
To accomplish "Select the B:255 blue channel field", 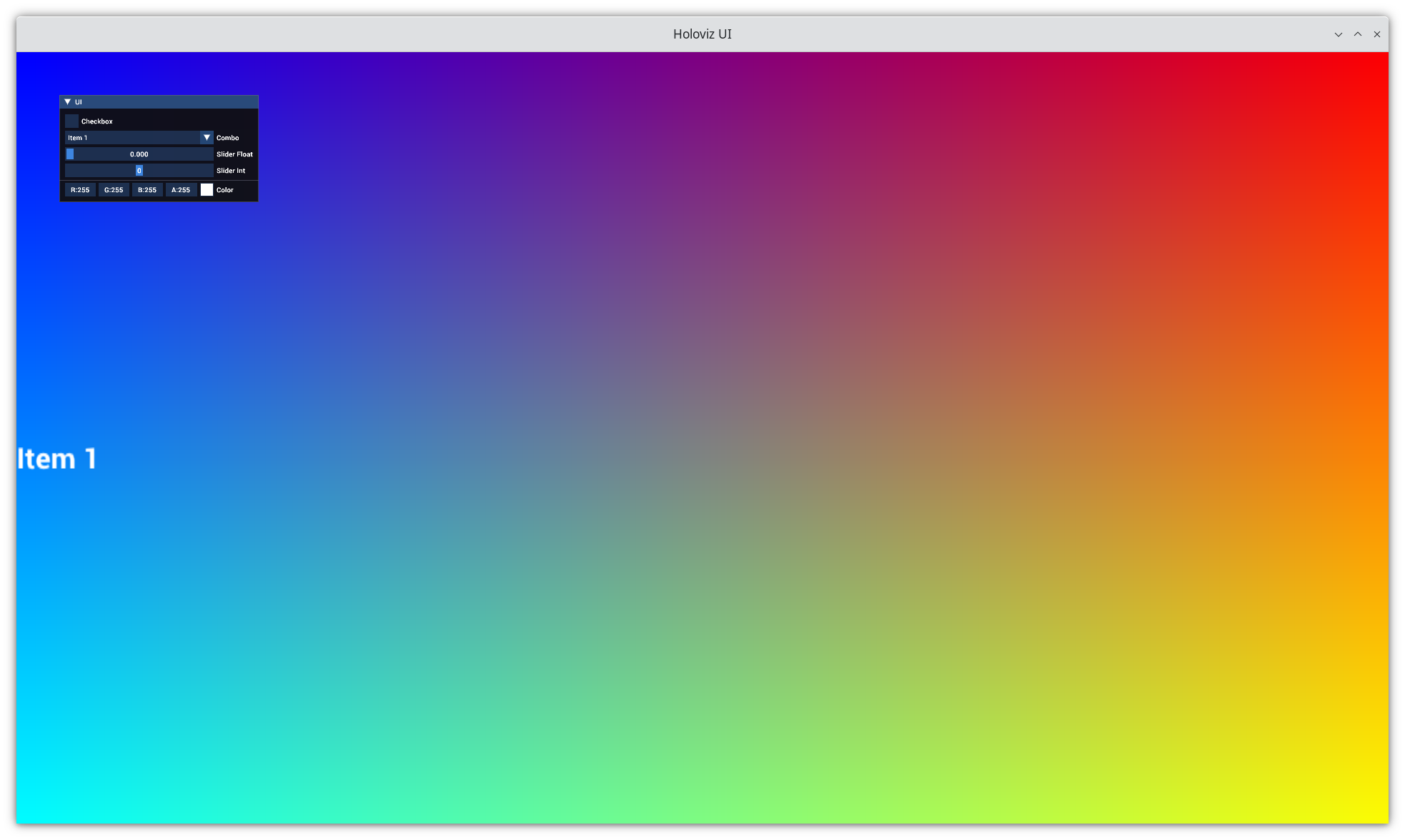I will [147, 190].
